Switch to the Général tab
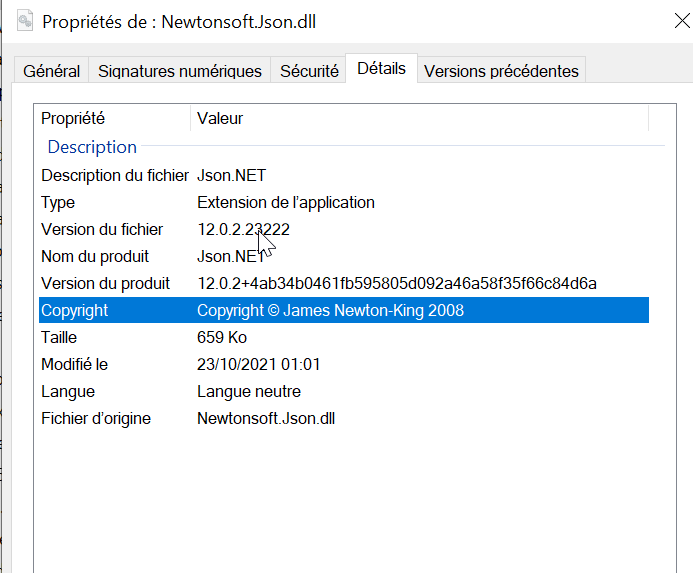 pos(52,71)
